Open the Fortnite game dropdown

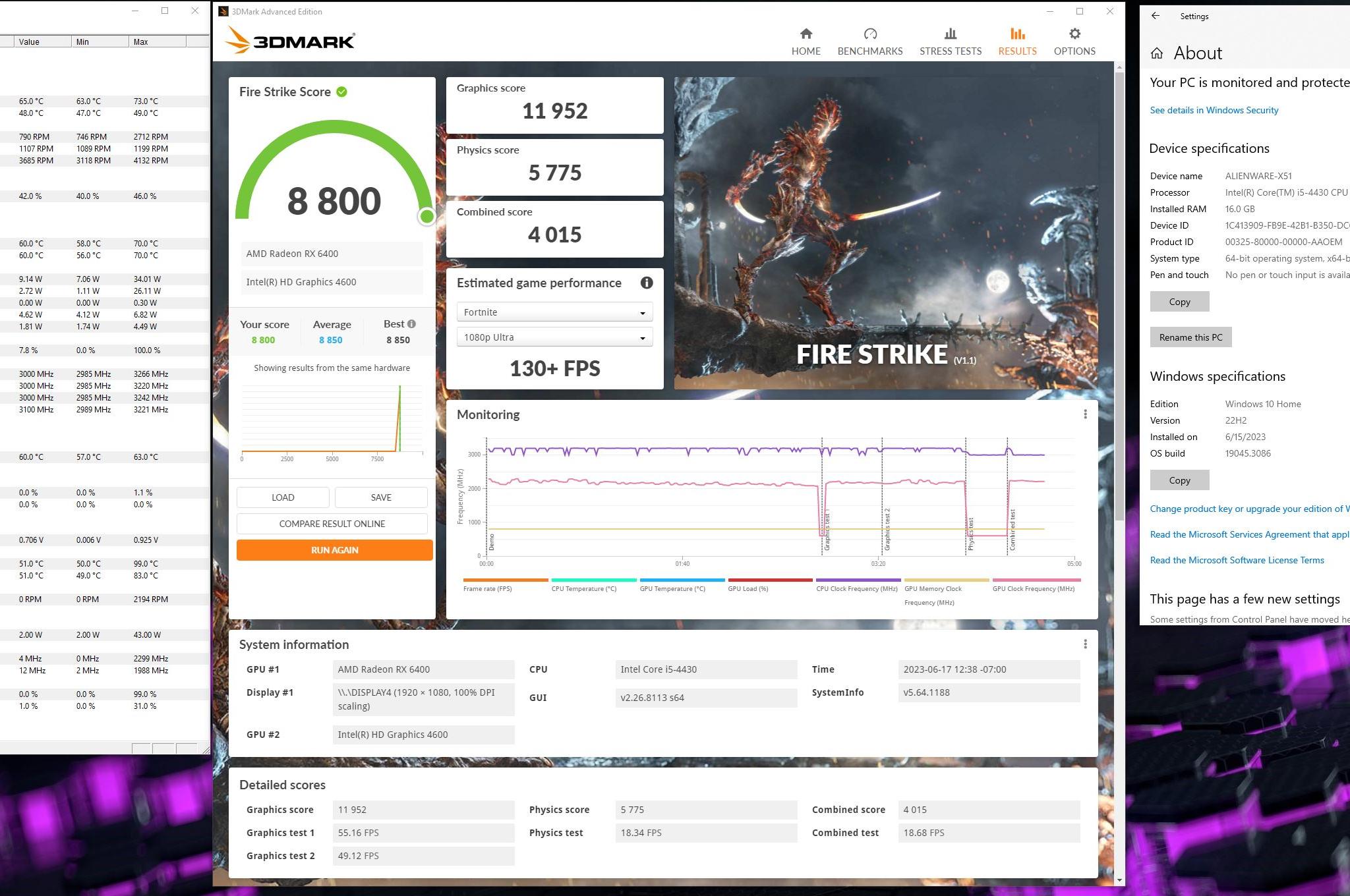click(554, 312)
